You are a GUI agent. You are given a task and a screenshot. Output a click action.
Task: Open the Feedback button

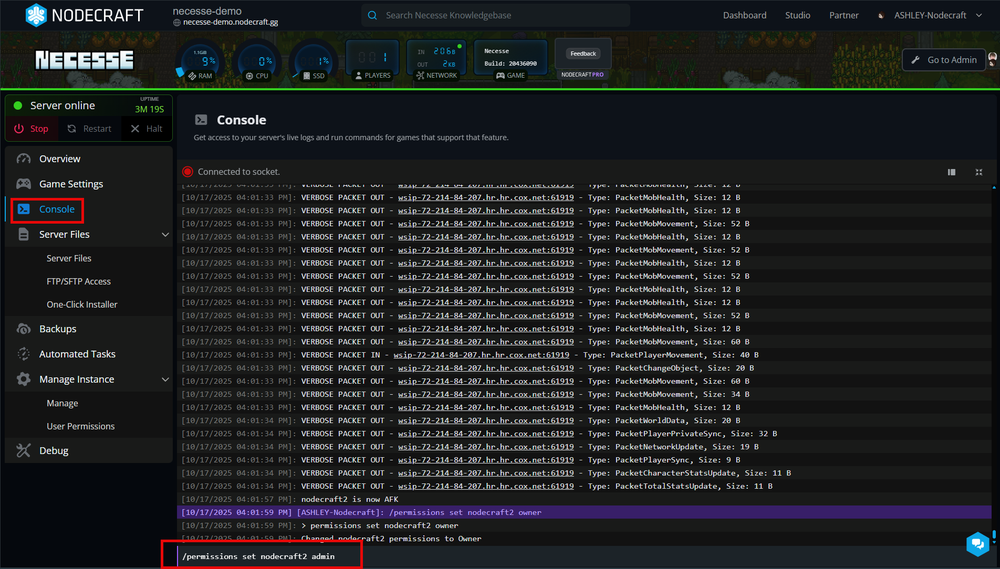[x=582, y=53]
